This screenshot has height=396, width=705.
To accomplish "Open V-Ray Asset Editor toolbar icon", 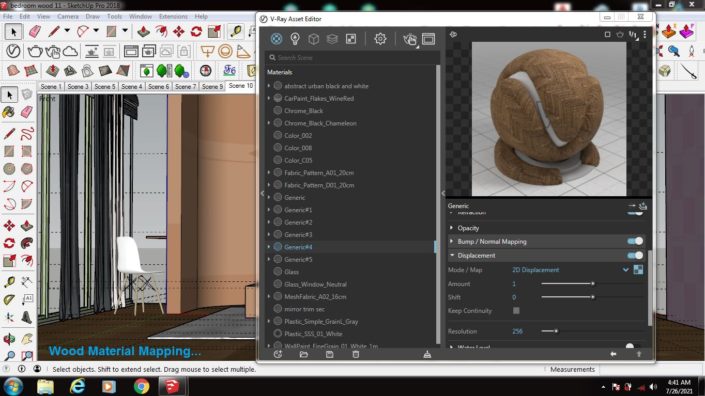I will coord(13,51).
